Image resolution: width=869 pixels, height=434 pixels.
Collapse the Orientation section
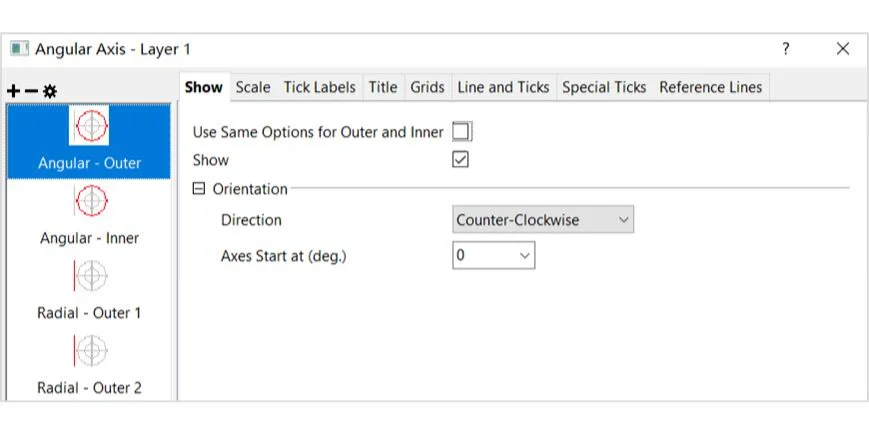tap(198, 189)
